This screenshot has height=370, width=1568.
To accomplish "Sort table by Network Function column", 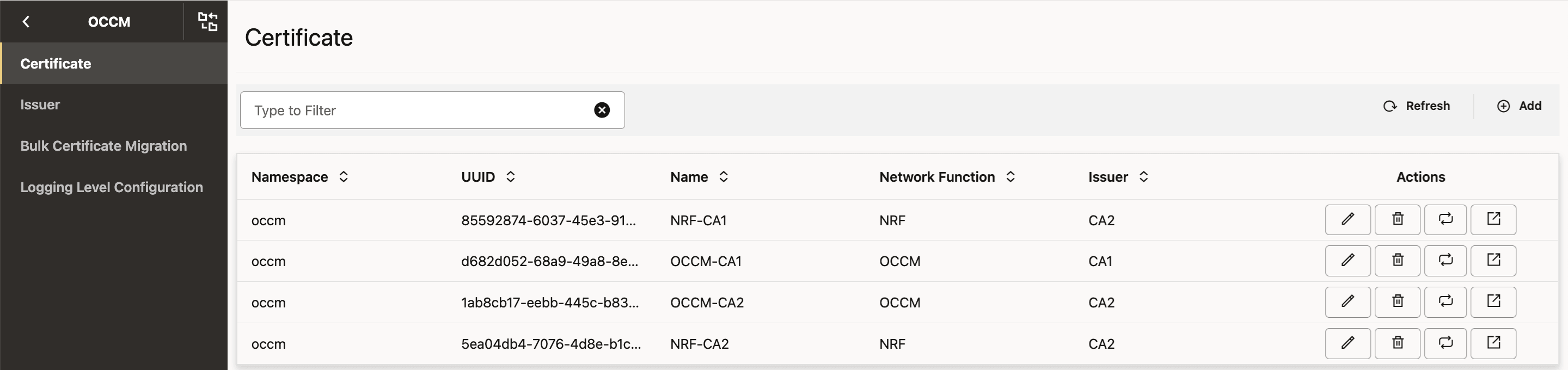I will (1010, 176).
